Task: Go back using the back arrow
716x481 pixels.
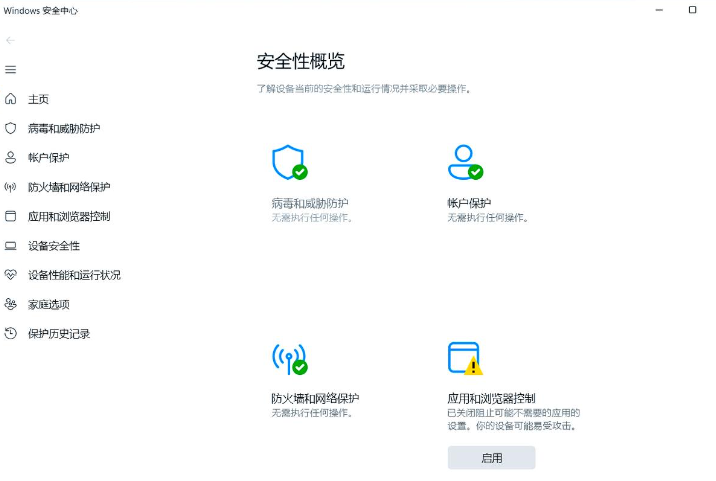Action: click(11, 40)
